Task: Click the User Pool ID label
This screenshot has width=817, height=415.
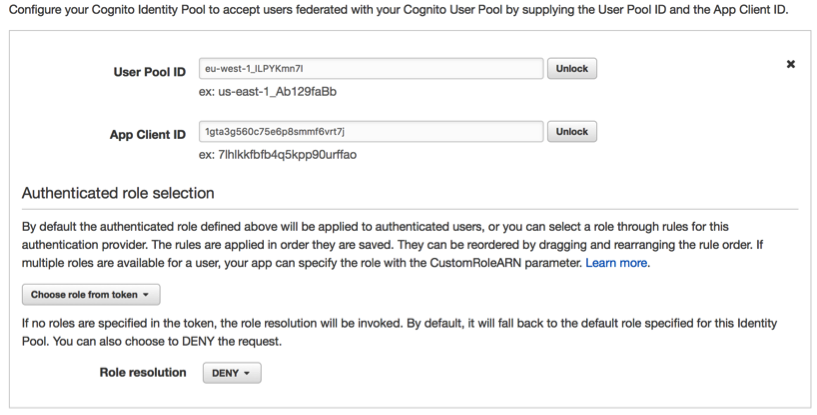Action: pos(150,74)
